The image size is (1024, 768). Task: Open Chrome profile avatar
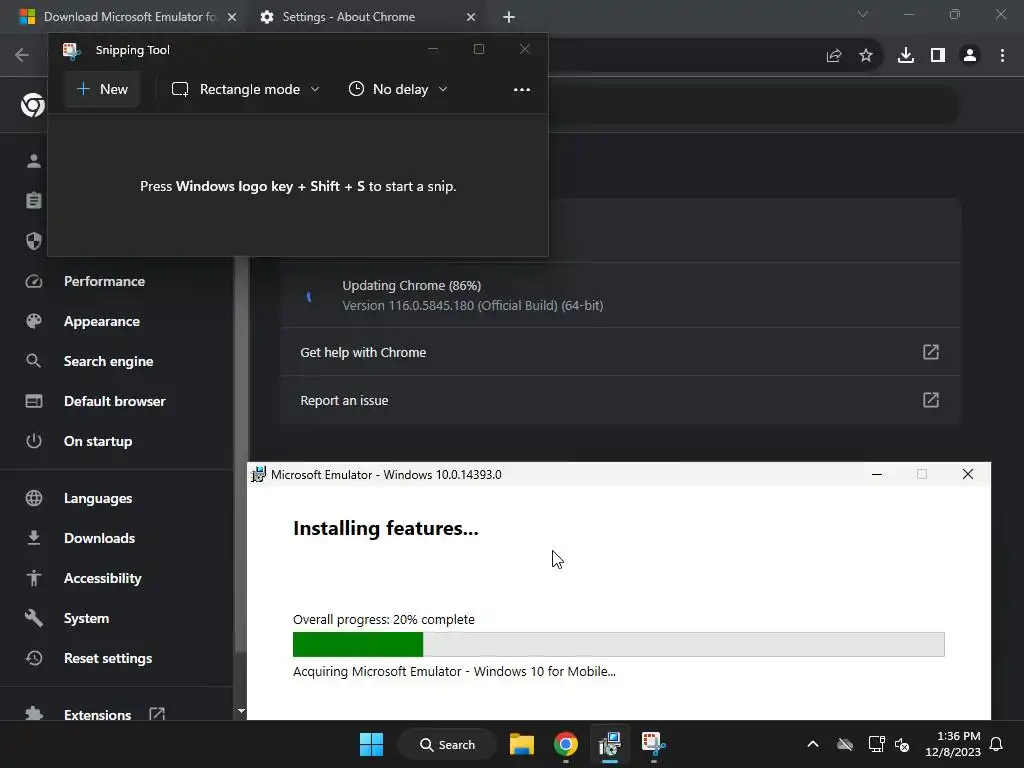pos(970,56)
